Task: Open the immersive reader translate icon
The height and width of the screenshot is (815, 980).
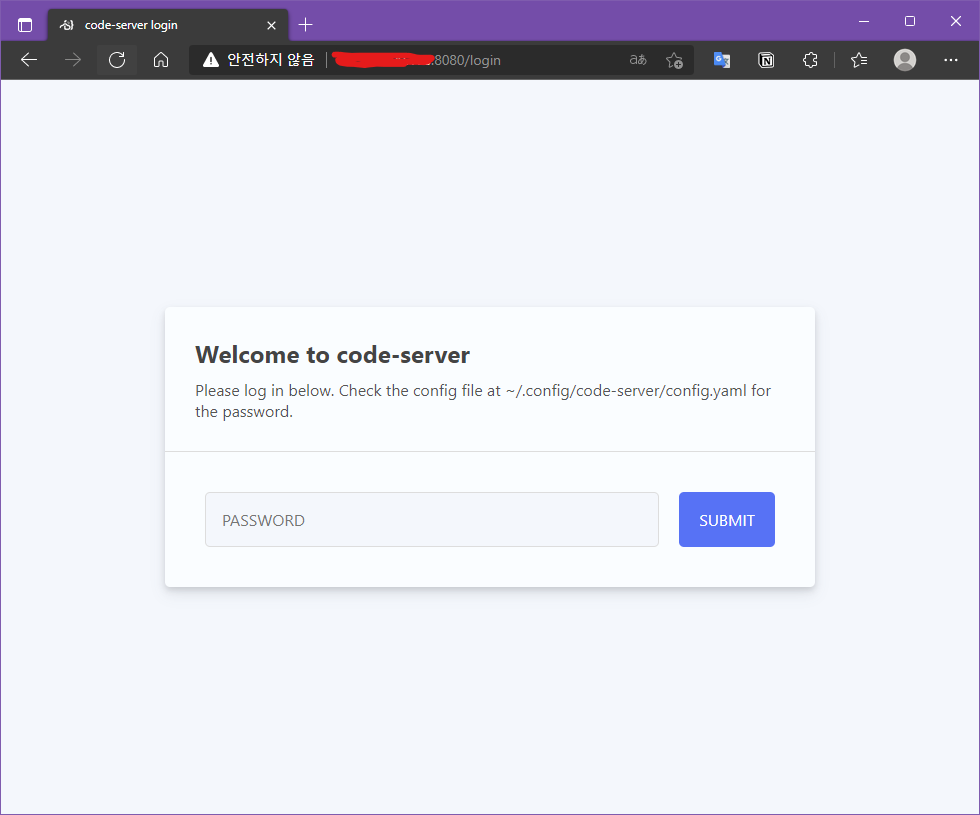Action: coord(638,60)
